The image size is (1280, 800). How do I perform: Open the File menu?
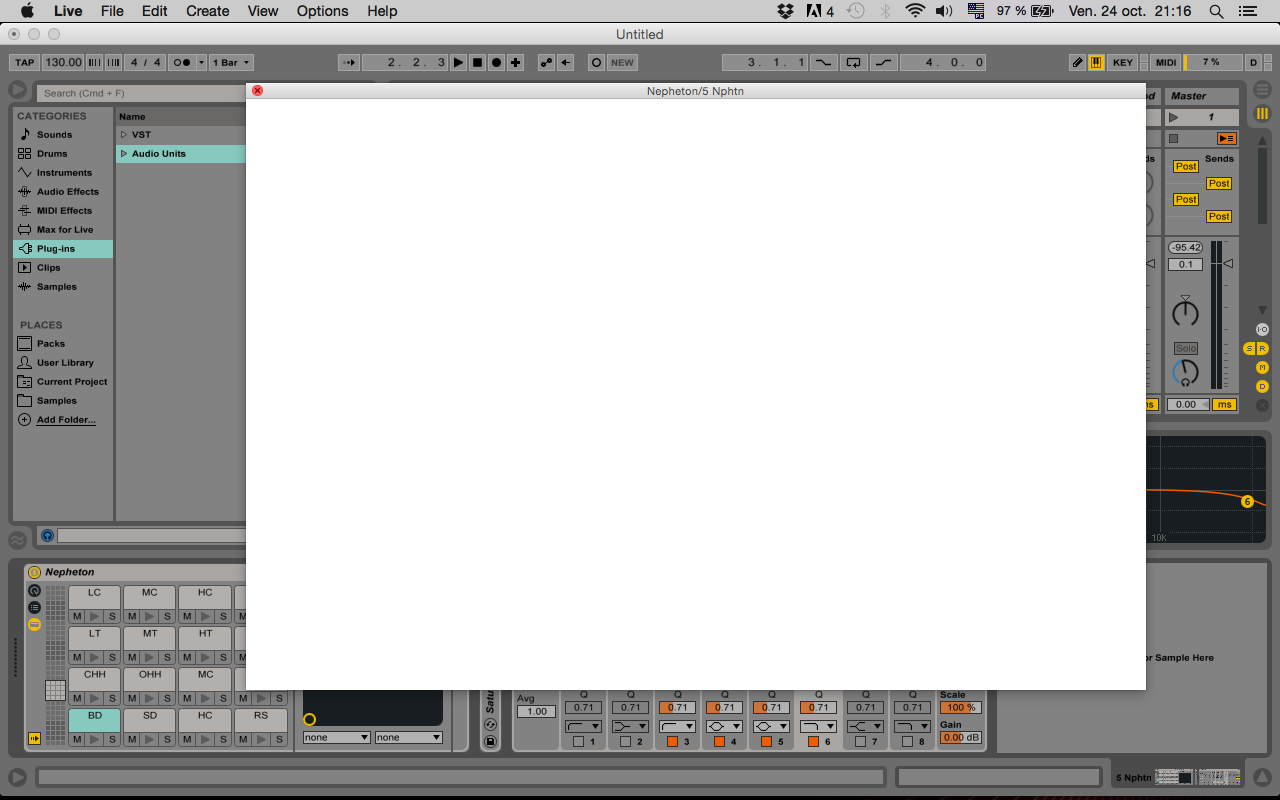[112, 11]
